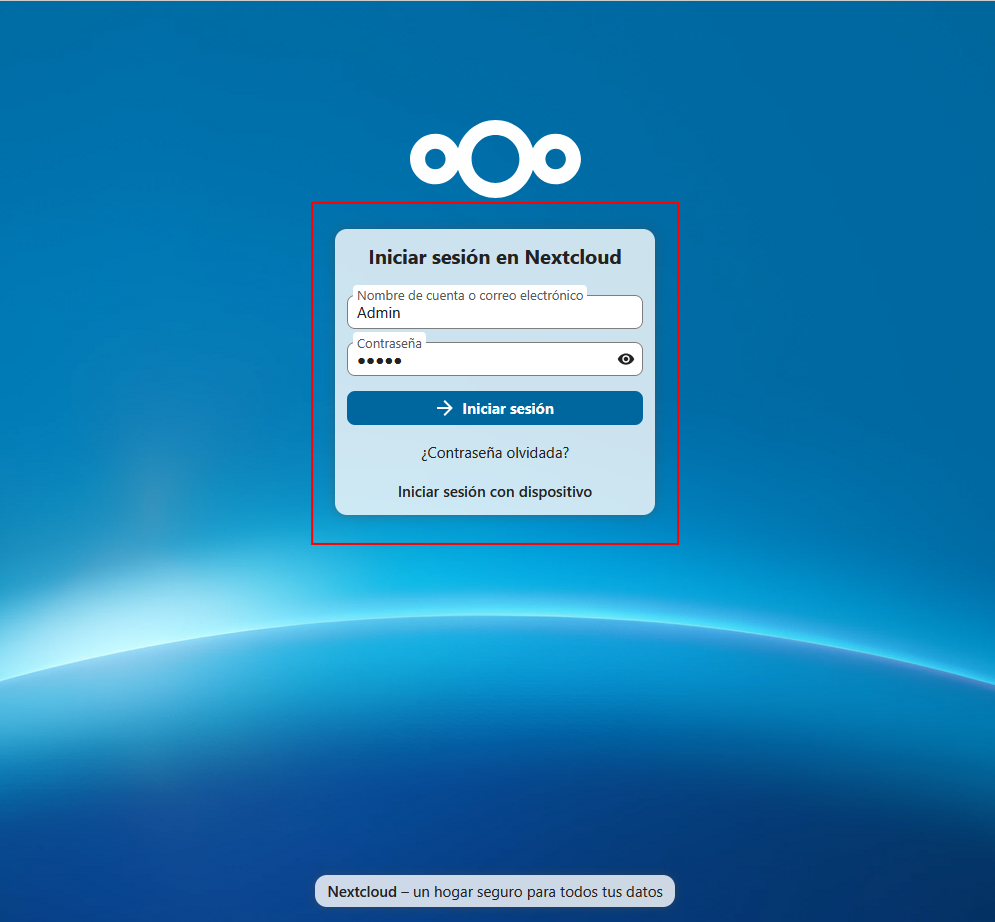The height and width of the screenshot is (922, 995).
Task: Click the left edge of the Iniciar sesión button
Action: [x=362, y=408]
